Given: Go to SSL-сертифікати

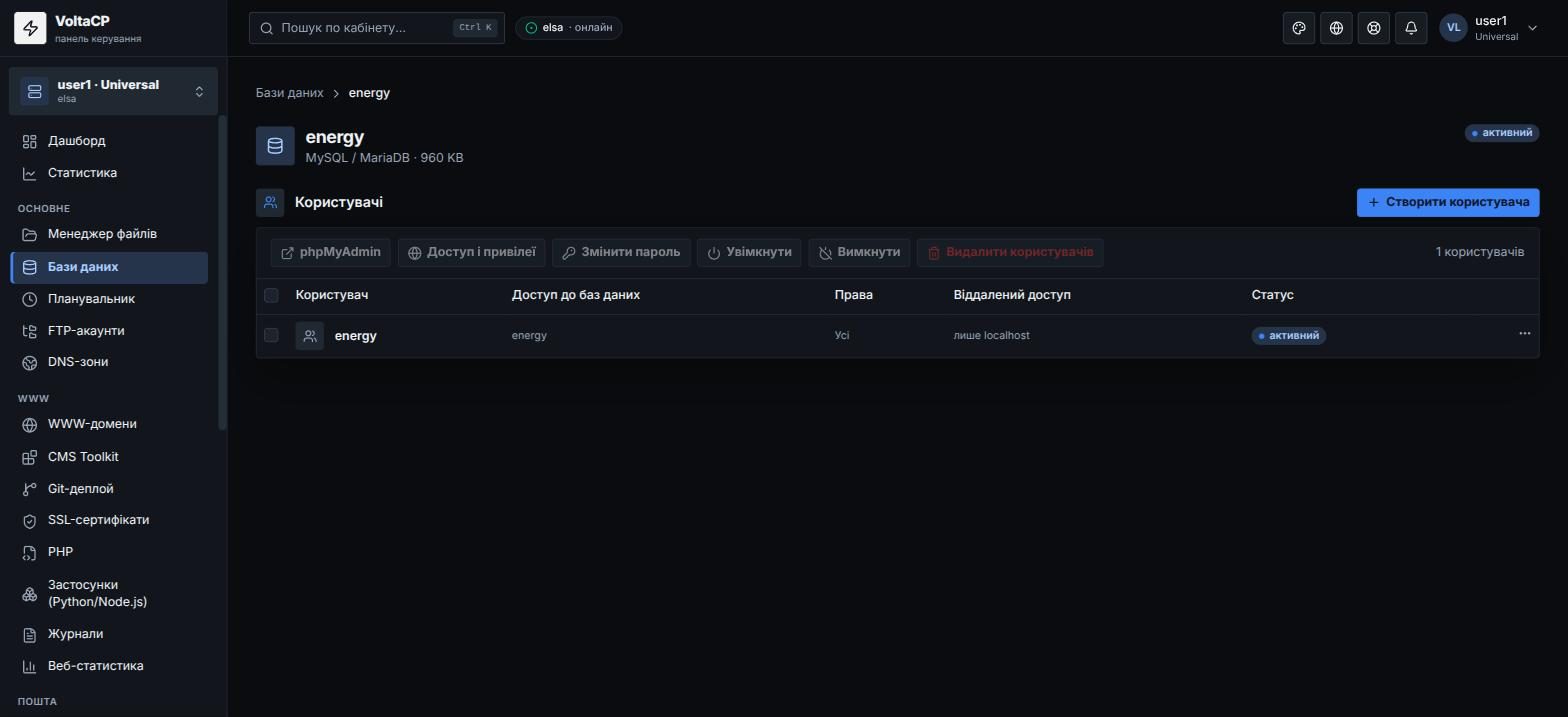Looking at the screenshot, I should point(110,520).
